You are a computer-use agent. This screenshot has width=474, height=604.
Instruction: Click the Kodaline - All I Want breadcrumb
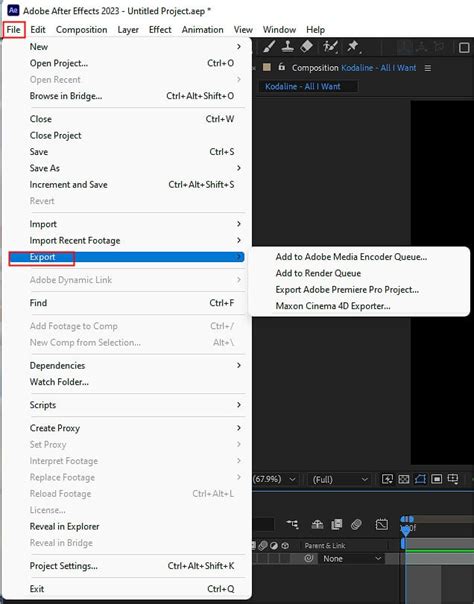(303, 86)
